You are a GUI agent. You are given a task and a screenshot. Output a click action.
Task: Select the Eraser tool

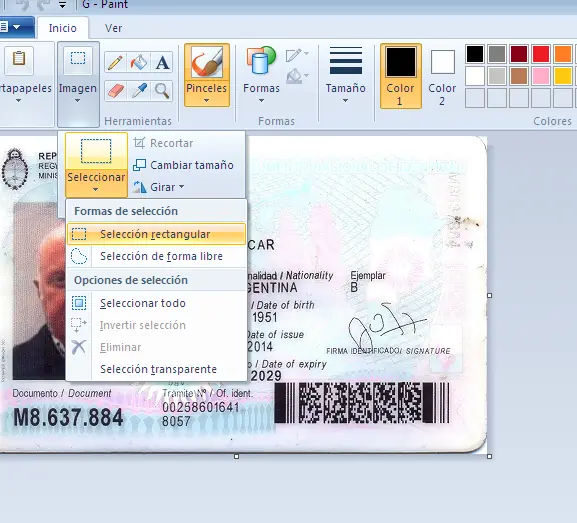[116, 91]
